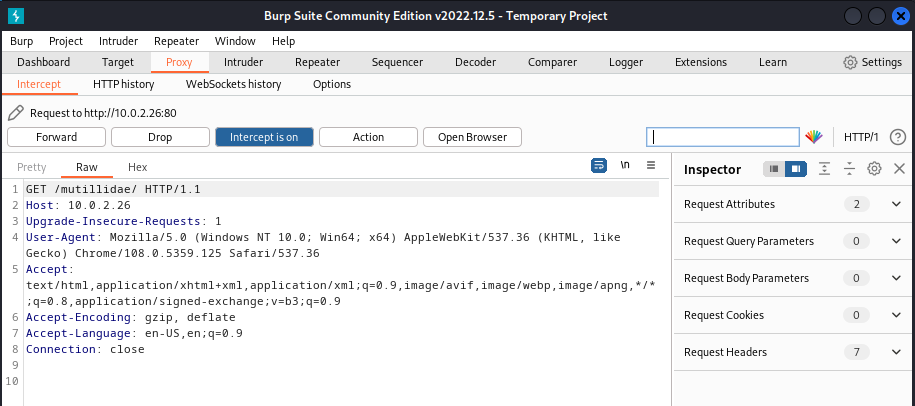
Task: Open the Logger tab
Action: click(x=626, y=62)
